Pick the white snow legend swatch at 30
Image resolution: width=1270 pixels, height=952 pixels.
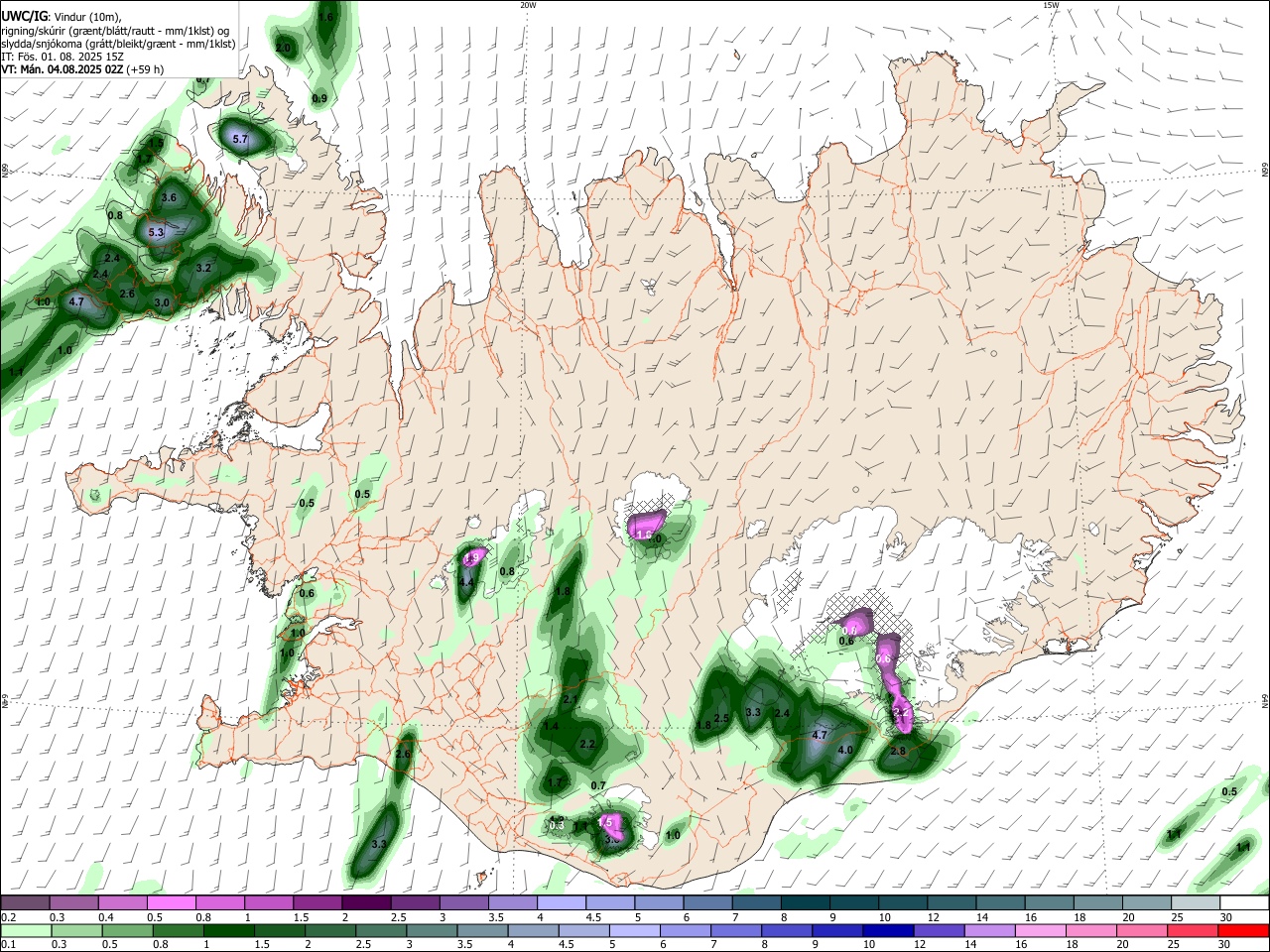point(1243,902)
